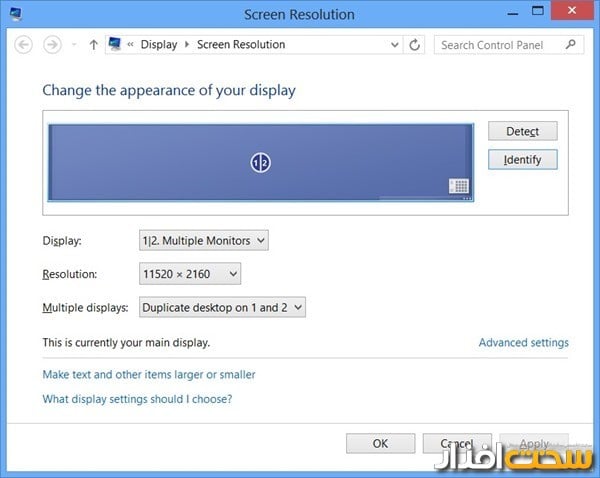600x478 pixels.
Task: Click the Control Panel icon in the address bar
Action: click(x=115, y=45)
